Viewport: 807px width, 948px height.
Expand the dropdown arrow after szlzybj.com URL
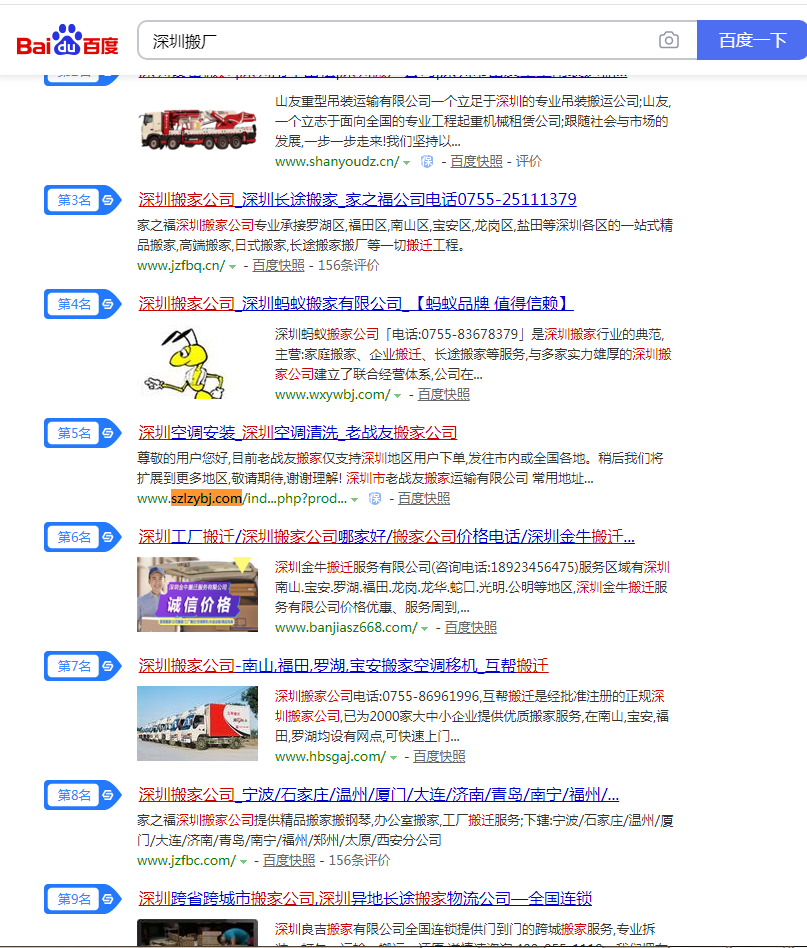click(x=355, y=499)
